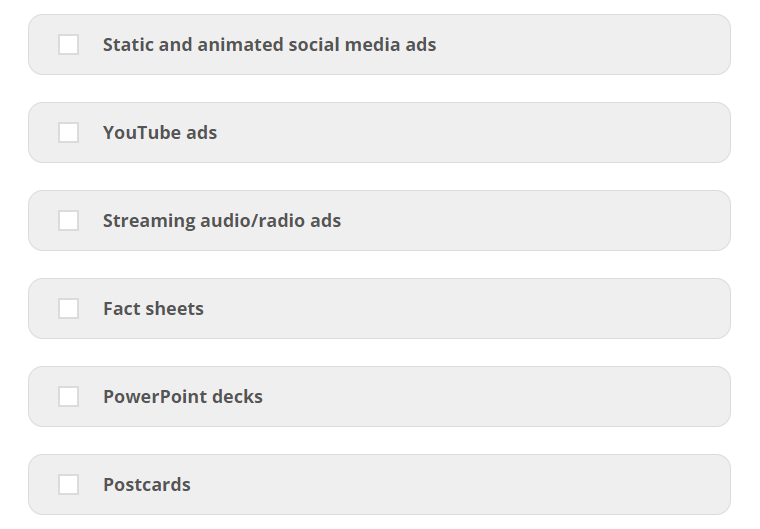The image size is (760, 529).
Task: Click the 'Static and animated social media ads' label
Action: click(x=269, y=45)
